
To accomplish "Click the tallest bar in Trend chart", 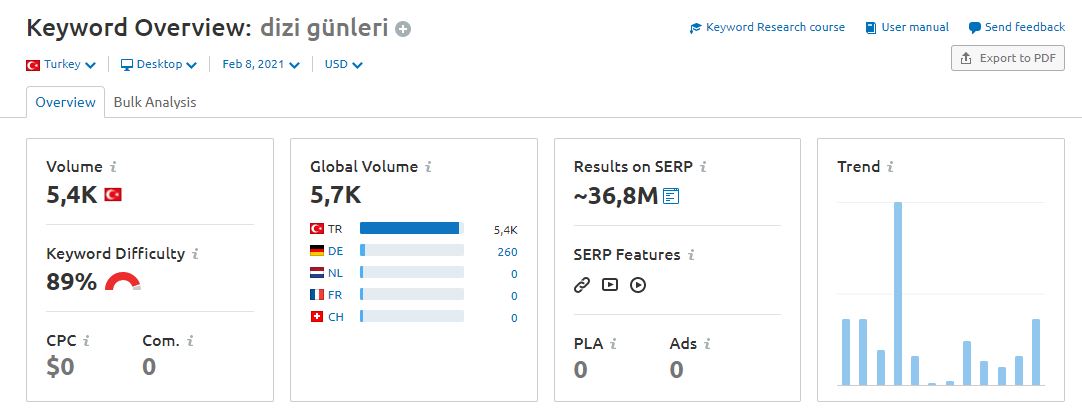I will [x=898, y=293].
